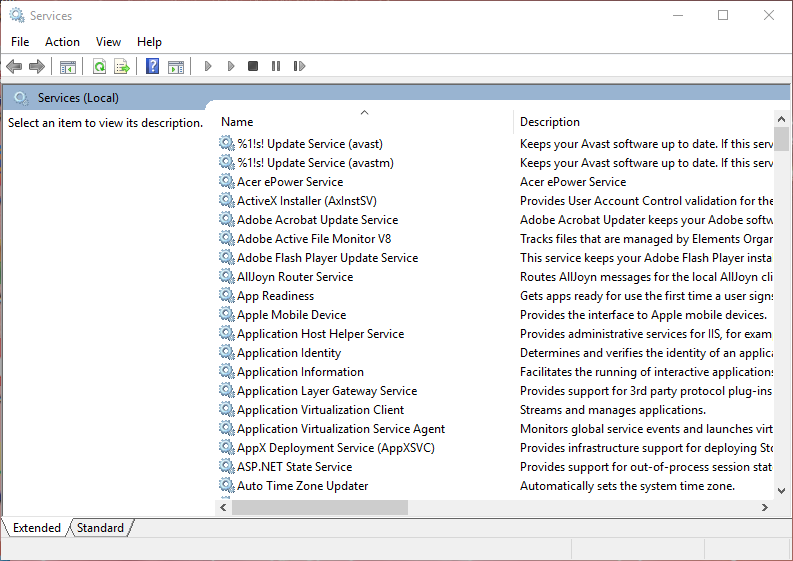Image resolution: width=793 pixels, height=561 pixels.
Task: Click vertical scrollbar up arrow
Action: (x=781, y=119)
